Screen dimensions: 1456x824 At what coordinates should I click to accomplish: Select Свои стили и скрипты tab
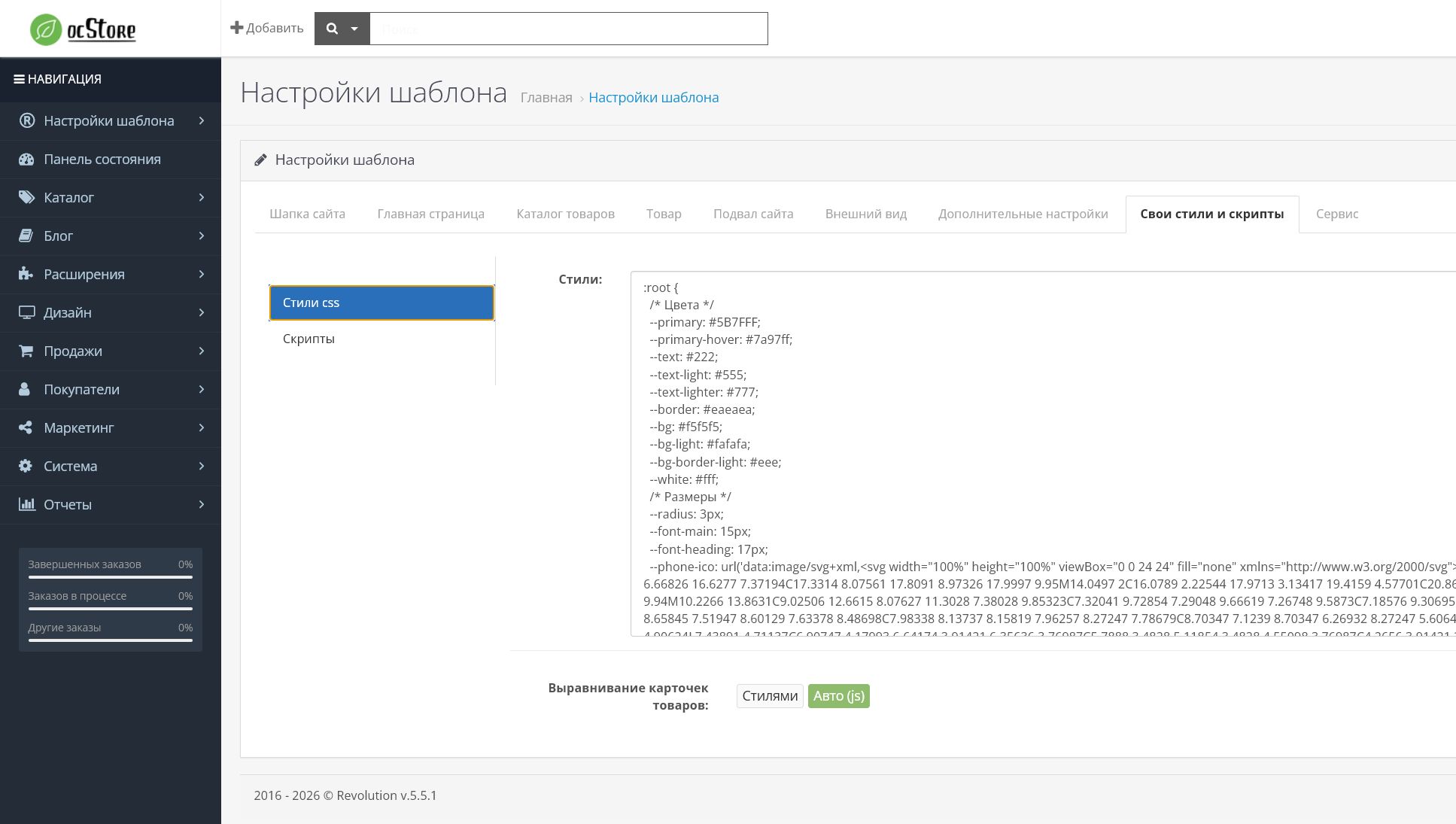click(1212, 214)
